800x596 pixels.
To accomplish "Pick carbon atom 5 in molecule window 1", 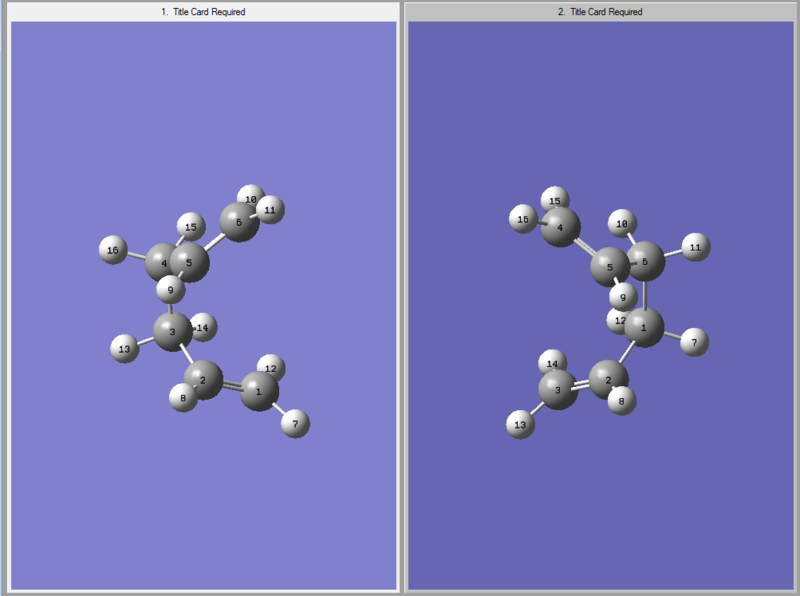I will pyautogui.click(x=189, y=262).
